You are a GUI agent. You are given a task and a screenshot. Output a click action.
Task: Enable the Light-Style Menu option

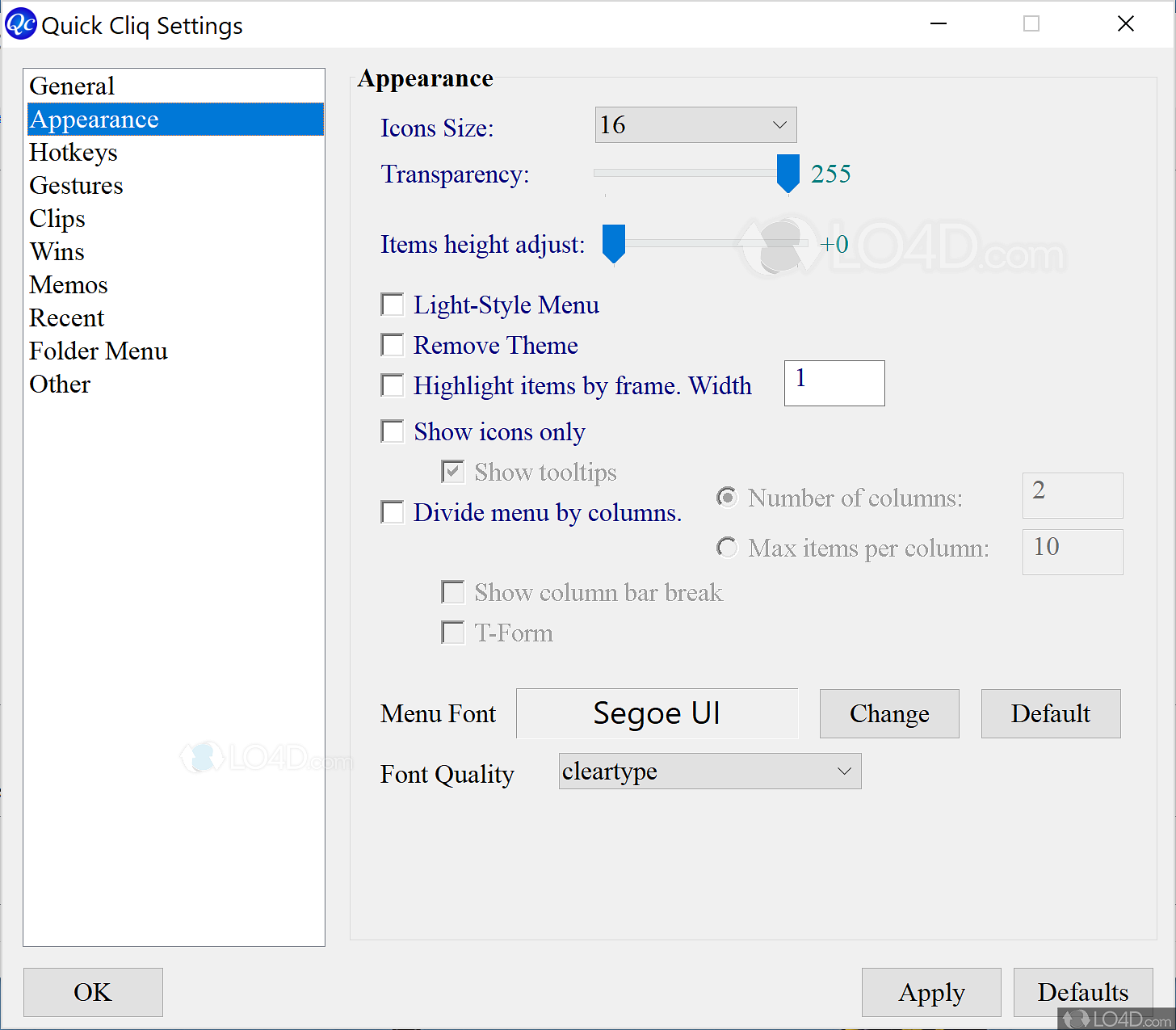coord(392,305)
